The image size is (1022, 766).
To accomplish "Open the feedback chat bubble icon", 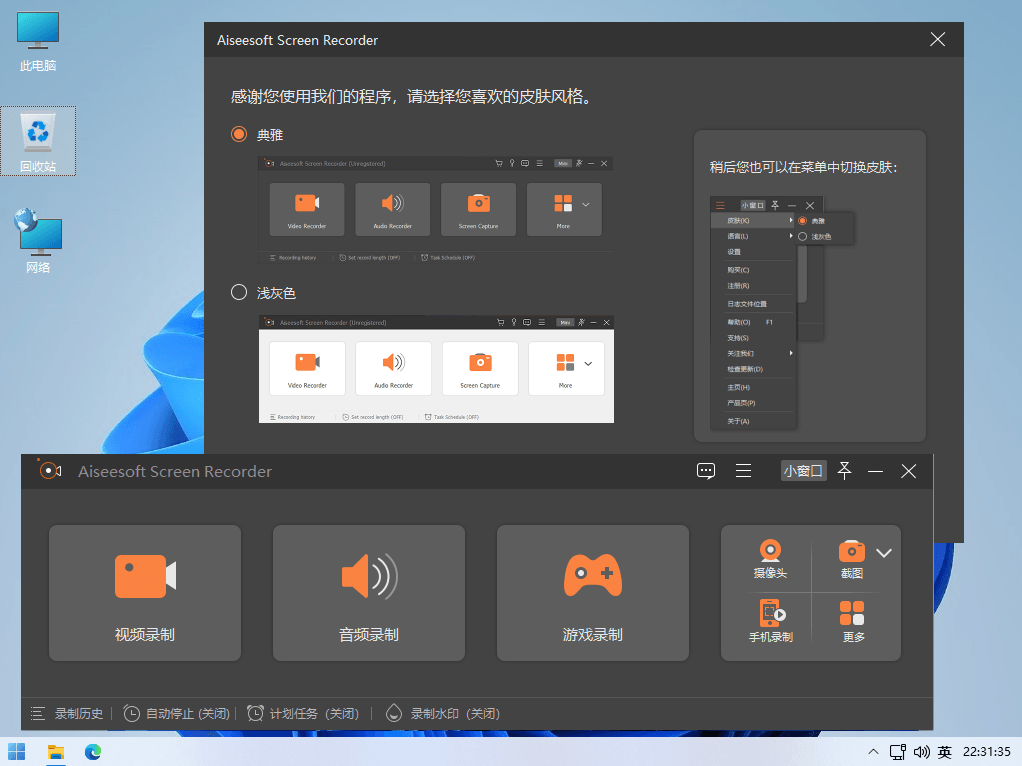I will tap(706, 471).
